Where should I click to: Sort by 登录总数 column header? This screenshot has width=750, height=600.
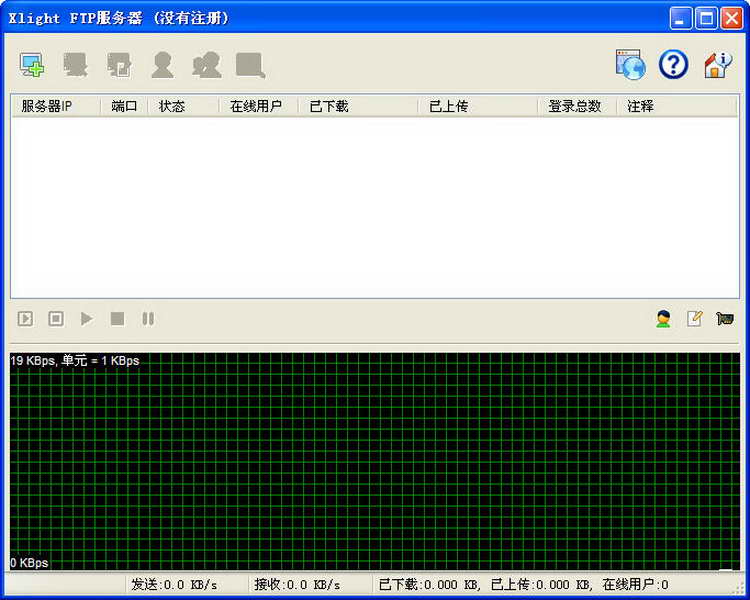577,106
